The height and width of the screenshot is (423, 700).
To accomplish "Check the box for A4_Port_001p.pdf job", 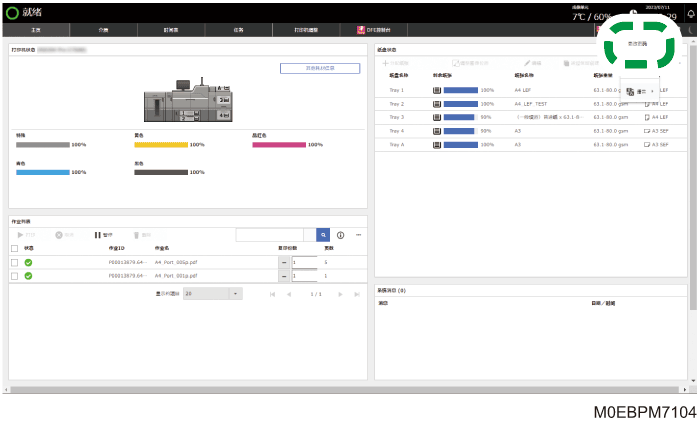I will click(14, 276).
